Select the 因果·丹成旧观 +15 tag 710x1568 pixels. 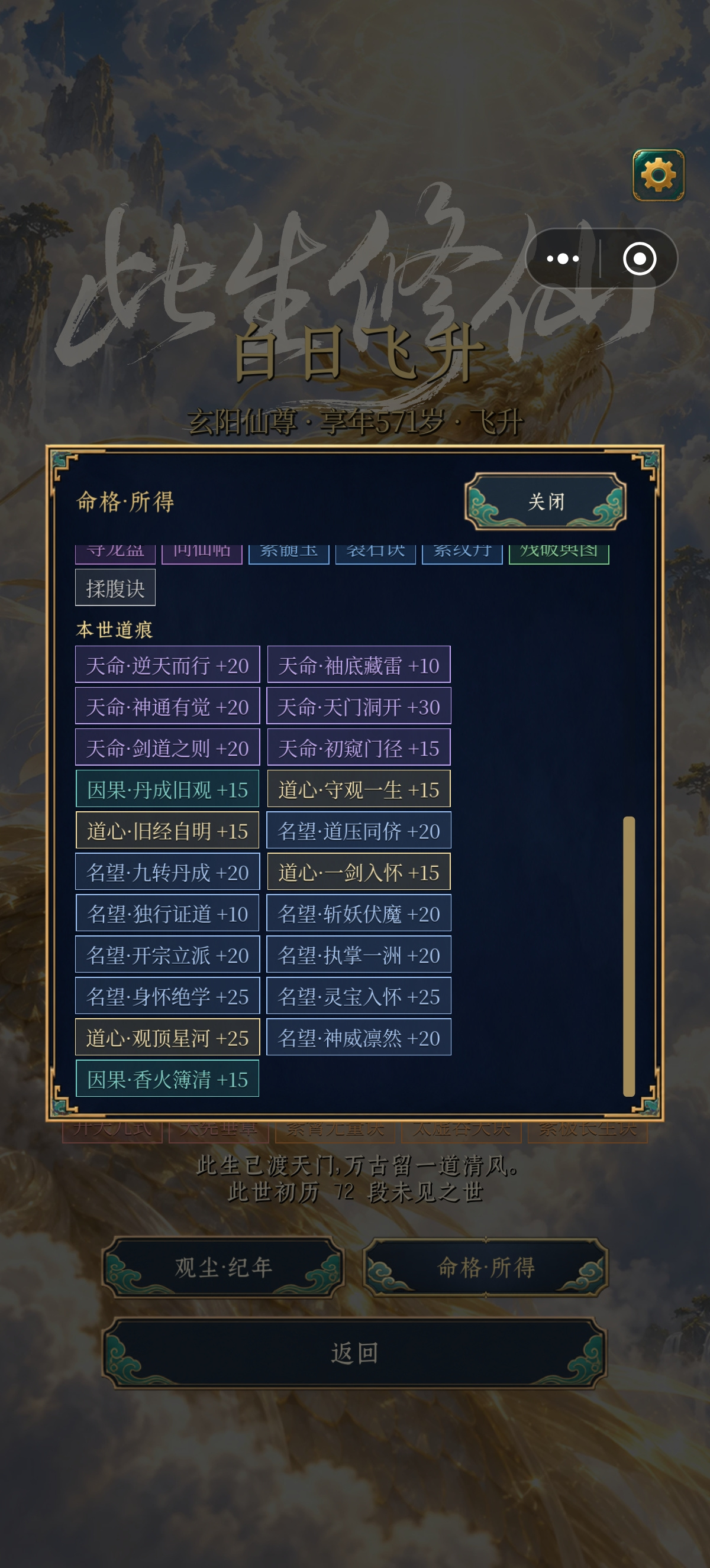pyautogui.click(x=167, y=789)
